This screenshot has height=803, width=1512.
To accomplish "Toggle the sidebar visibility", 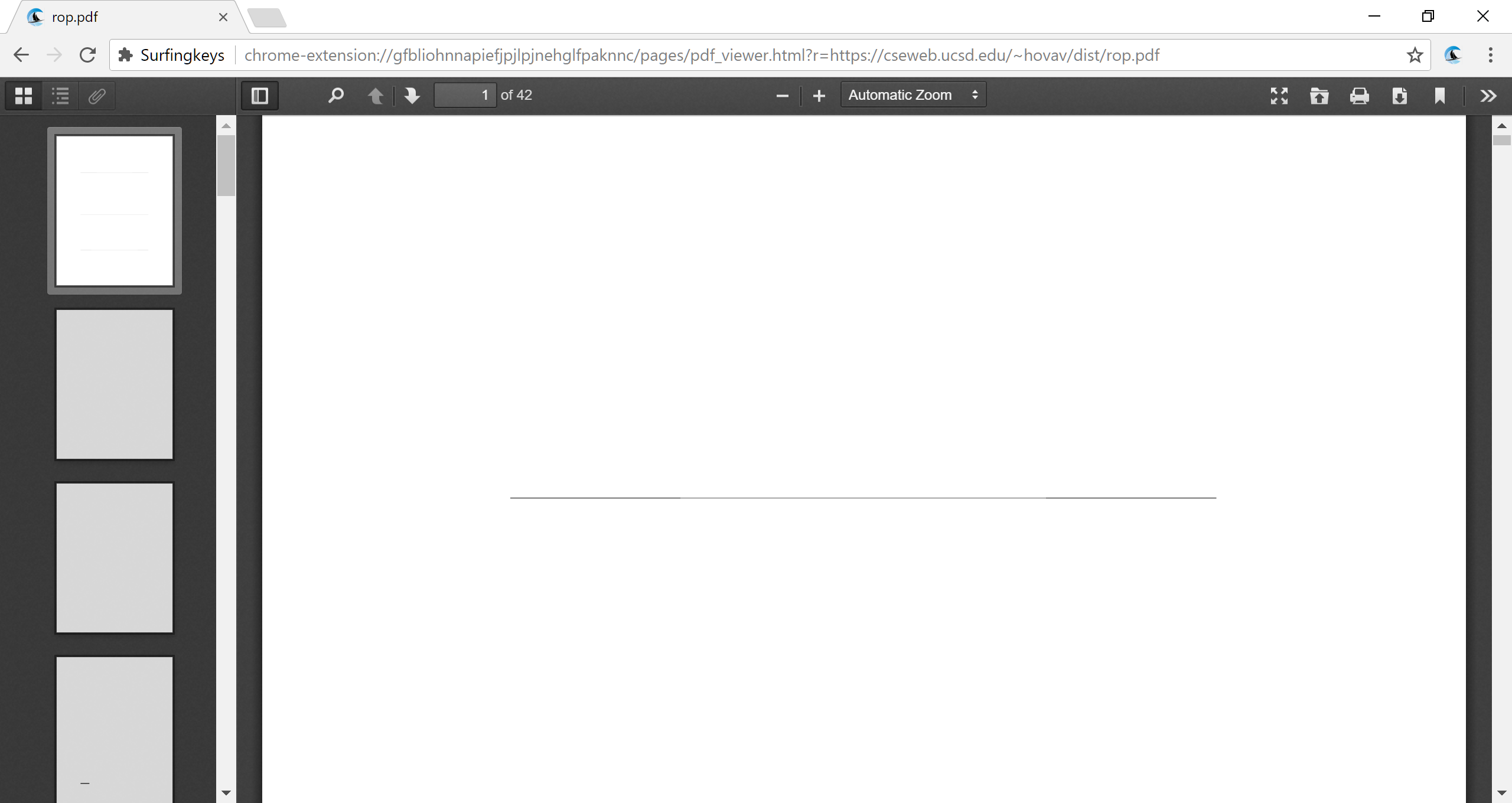I will tap(259, 95).
